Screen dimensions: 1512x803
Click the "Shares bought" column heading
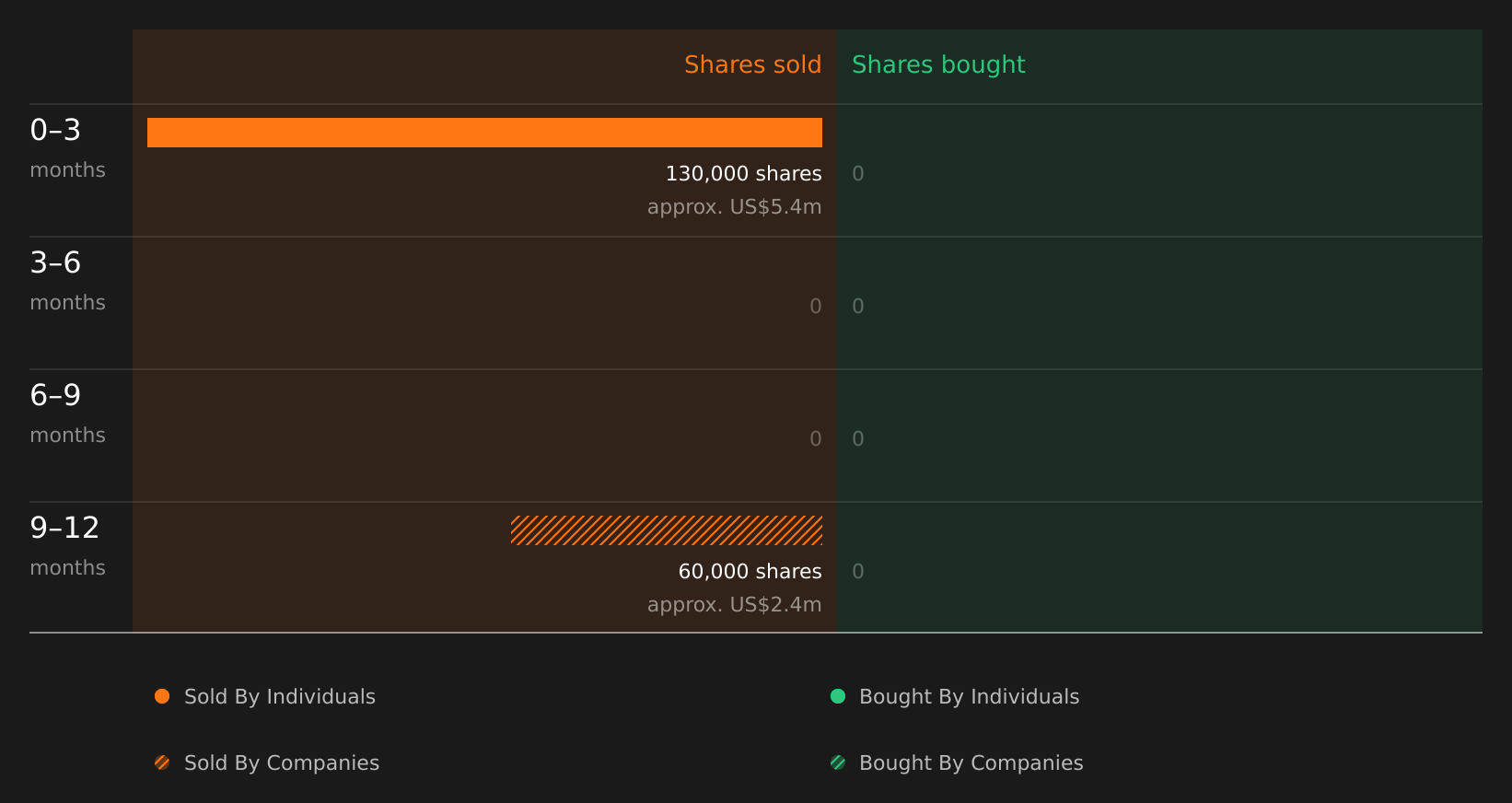(938, 65)
